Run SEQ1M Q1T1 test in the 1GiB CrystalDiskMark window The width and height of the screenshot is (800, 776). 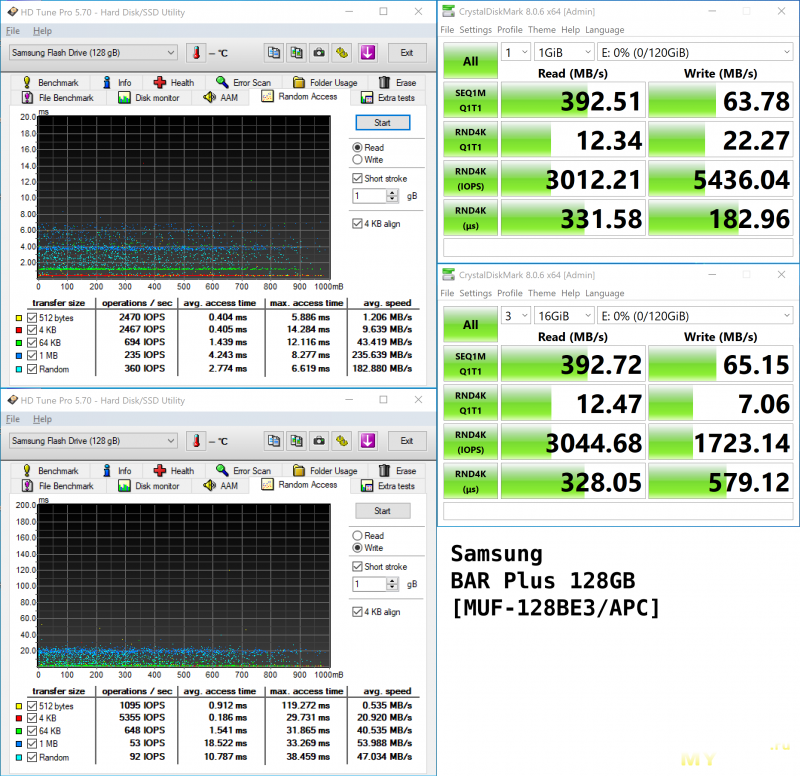pos(470,100)
